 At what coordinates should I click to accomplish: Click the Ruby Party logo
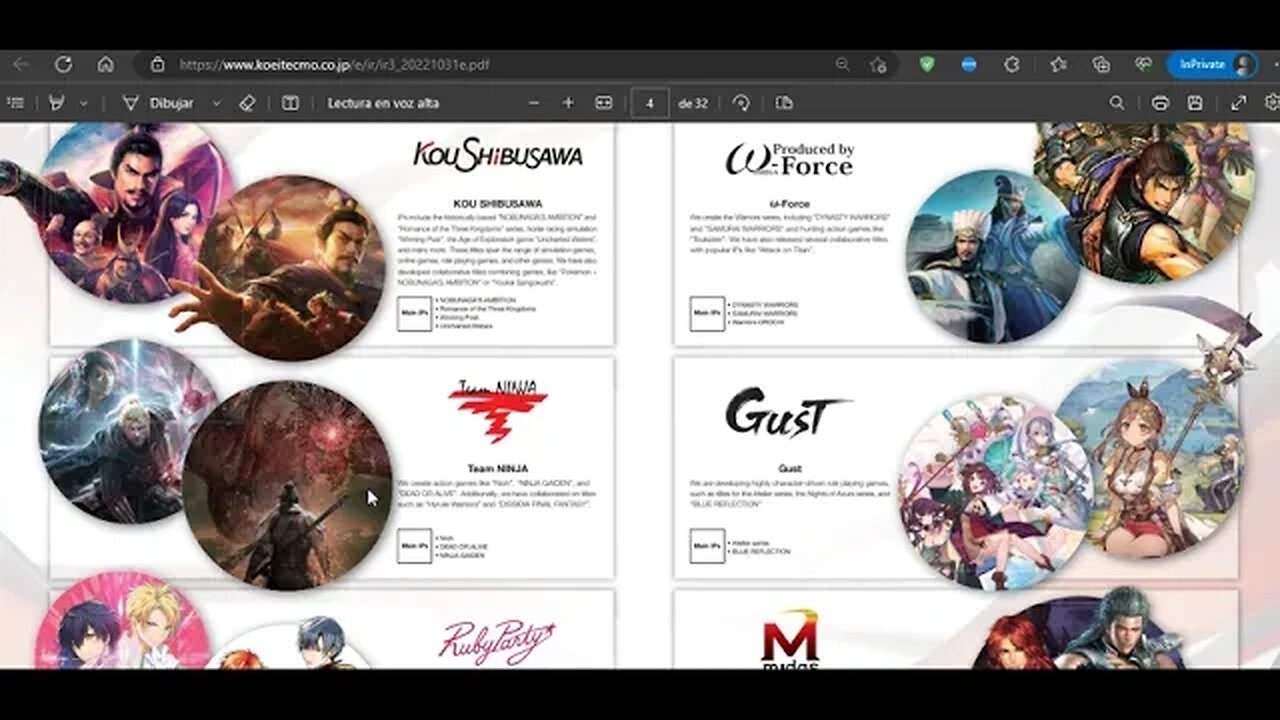497,642
